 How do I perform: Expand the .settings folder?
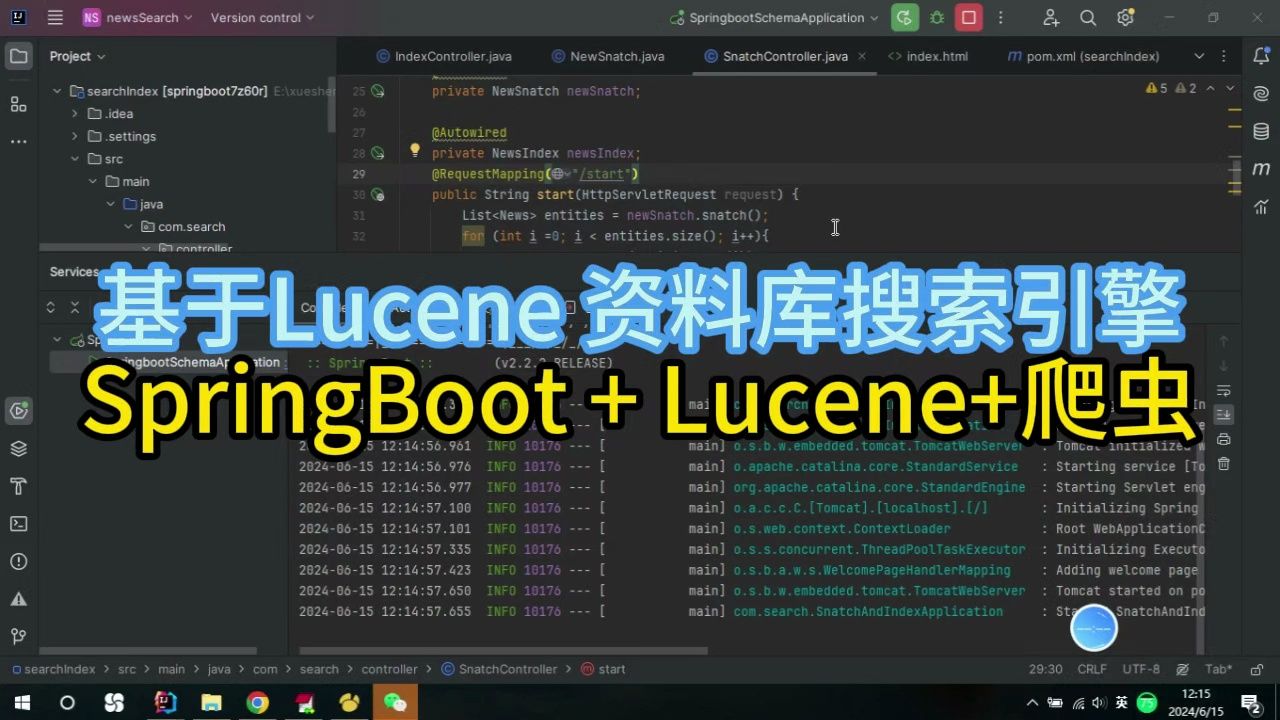click(75, 136)
